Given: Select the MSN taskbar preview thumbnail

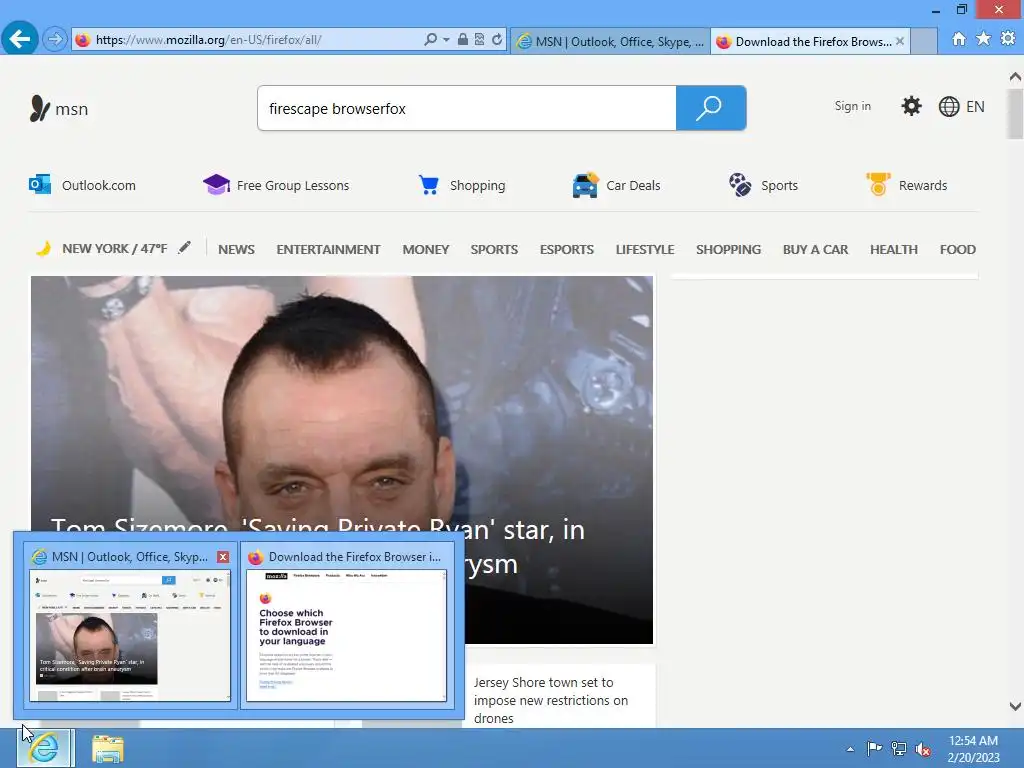Looking at the screenshot, I should tap(130, 635).
